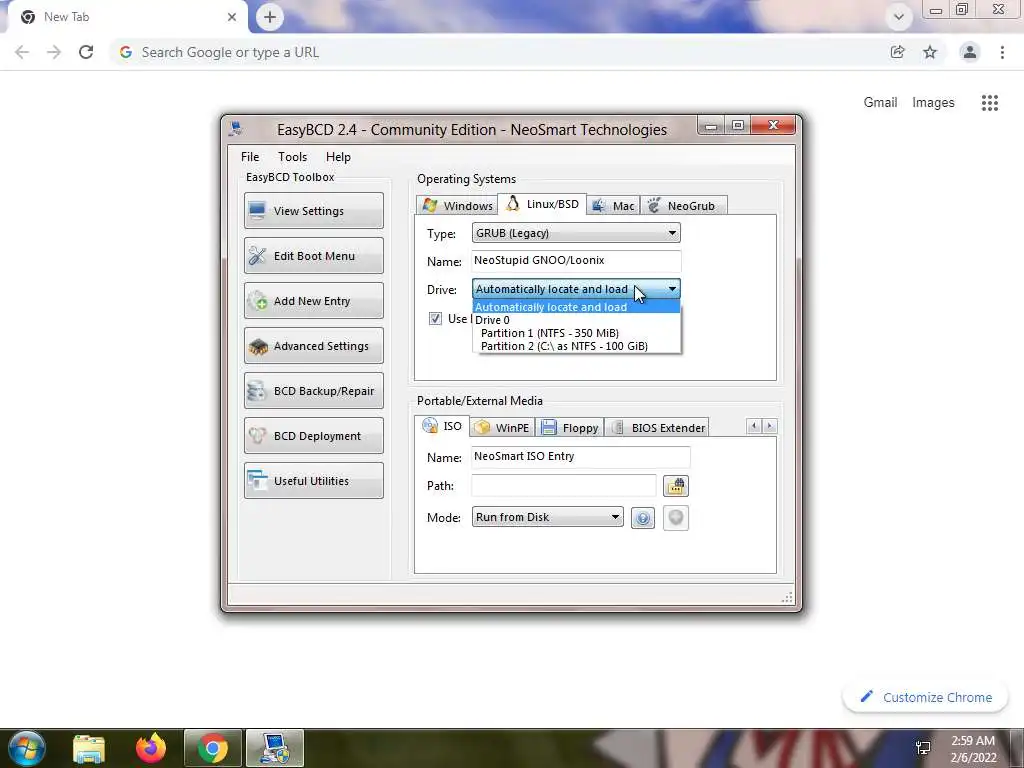Reload the Chrome page
This screenshot has height=768, width=1024.
pos(86,52)
